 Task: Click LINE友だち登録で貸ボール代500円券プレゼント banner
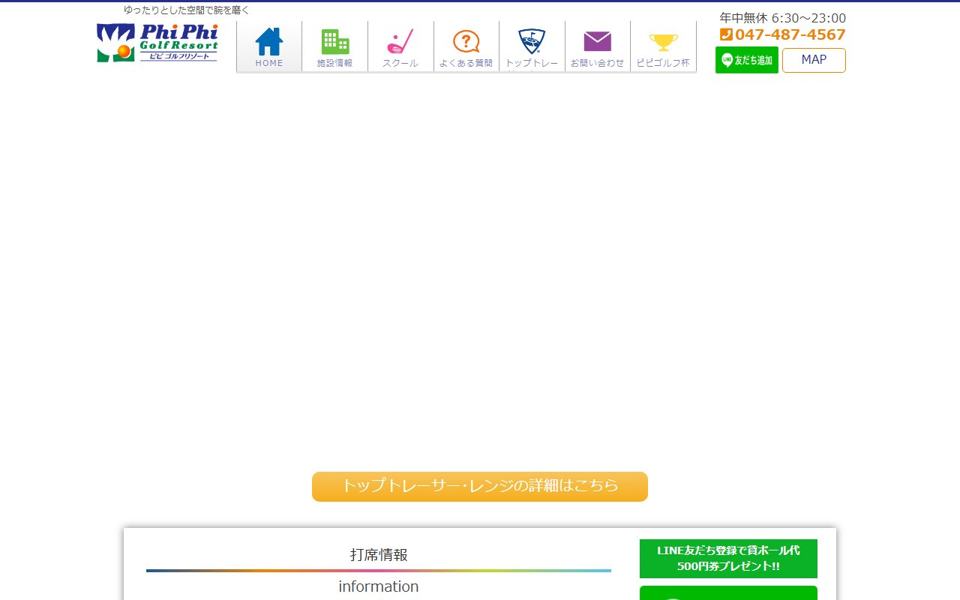(728, 558)
